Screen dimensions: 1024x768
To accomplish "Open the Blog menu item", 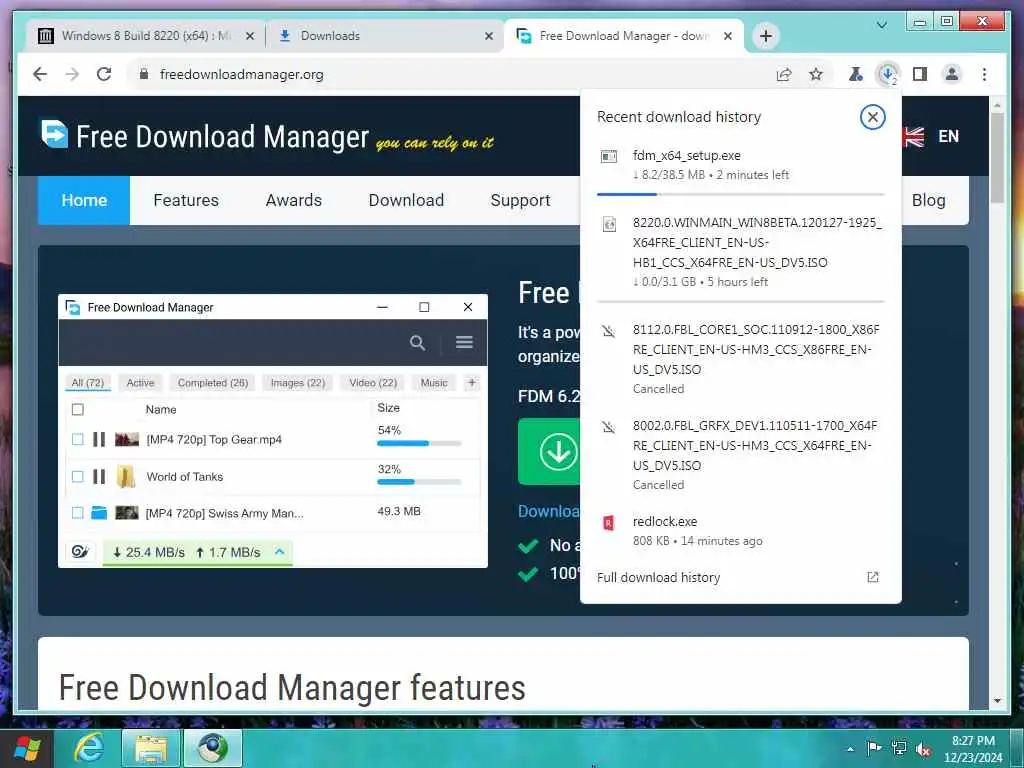I will (x=929, y=200).
